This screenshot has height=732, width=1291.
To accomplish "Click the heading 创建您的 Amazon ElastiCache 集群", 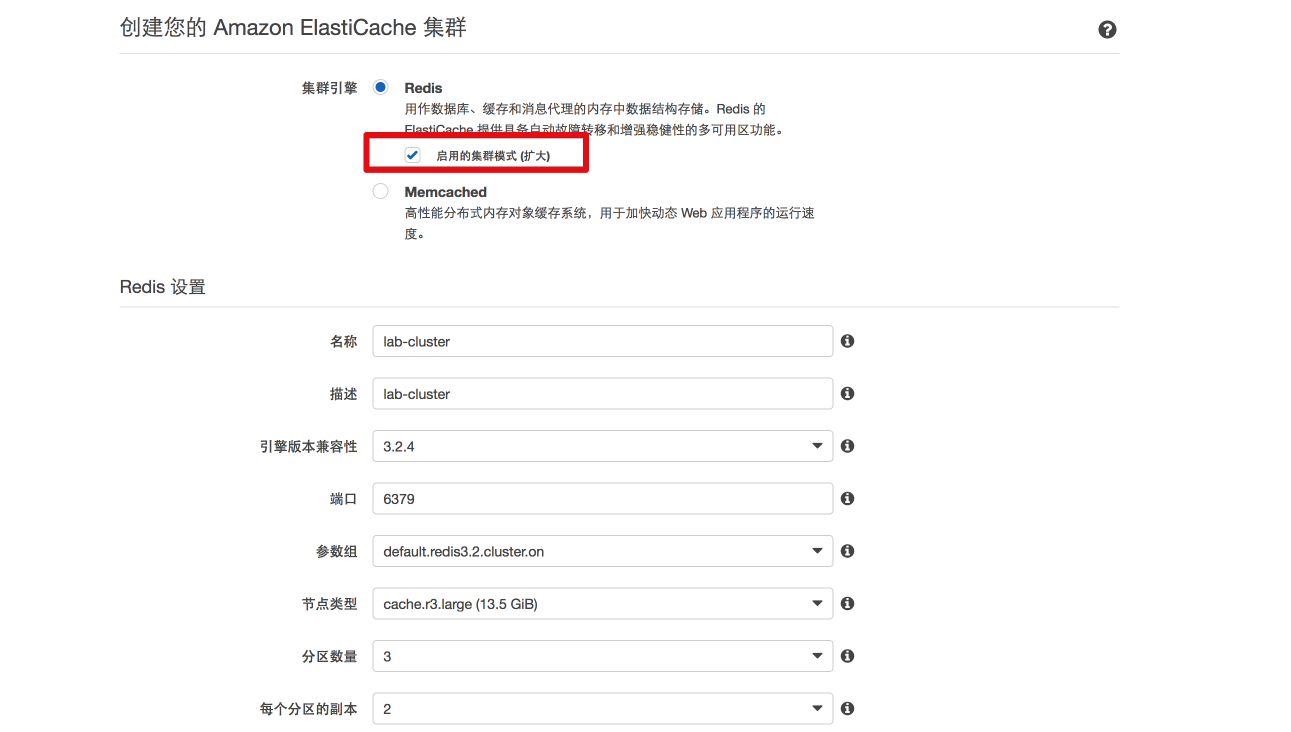I will (x=293, y=28).
